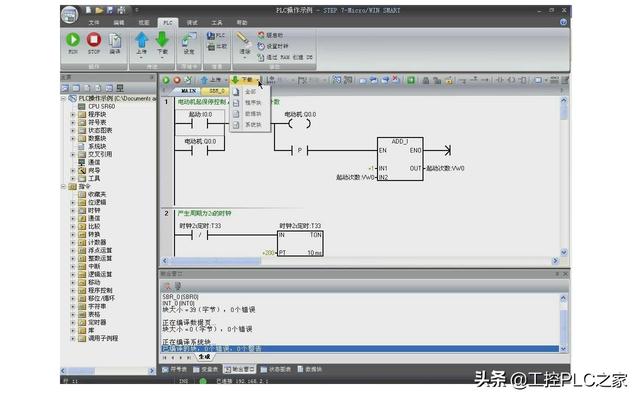Image resolution: width=640 pixels, height=400 pixels.
Task: Open PLC information in ribbon
Action: pos(216,36)
